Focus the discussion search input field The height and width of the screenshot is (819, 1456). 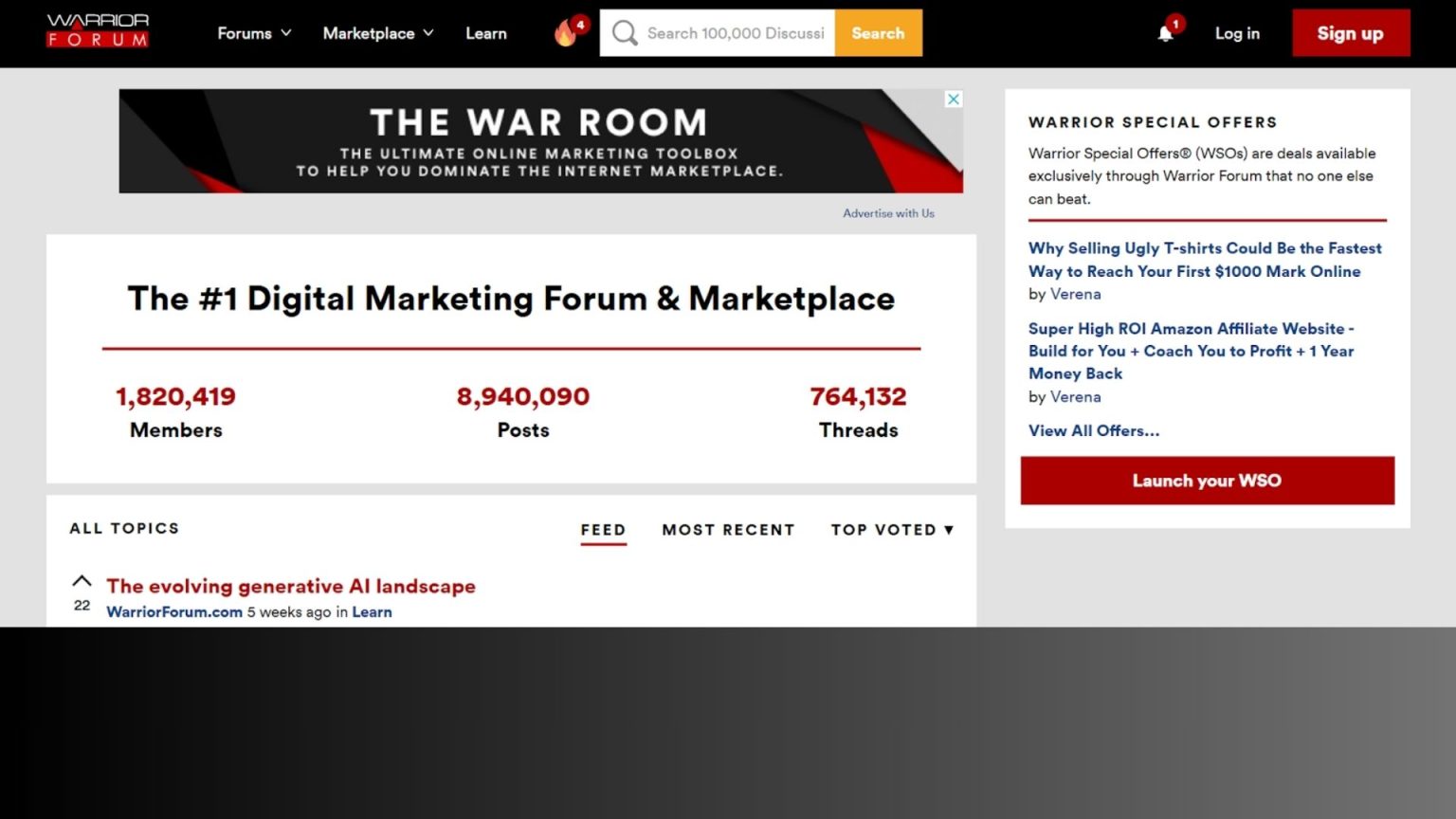[736, 33]
